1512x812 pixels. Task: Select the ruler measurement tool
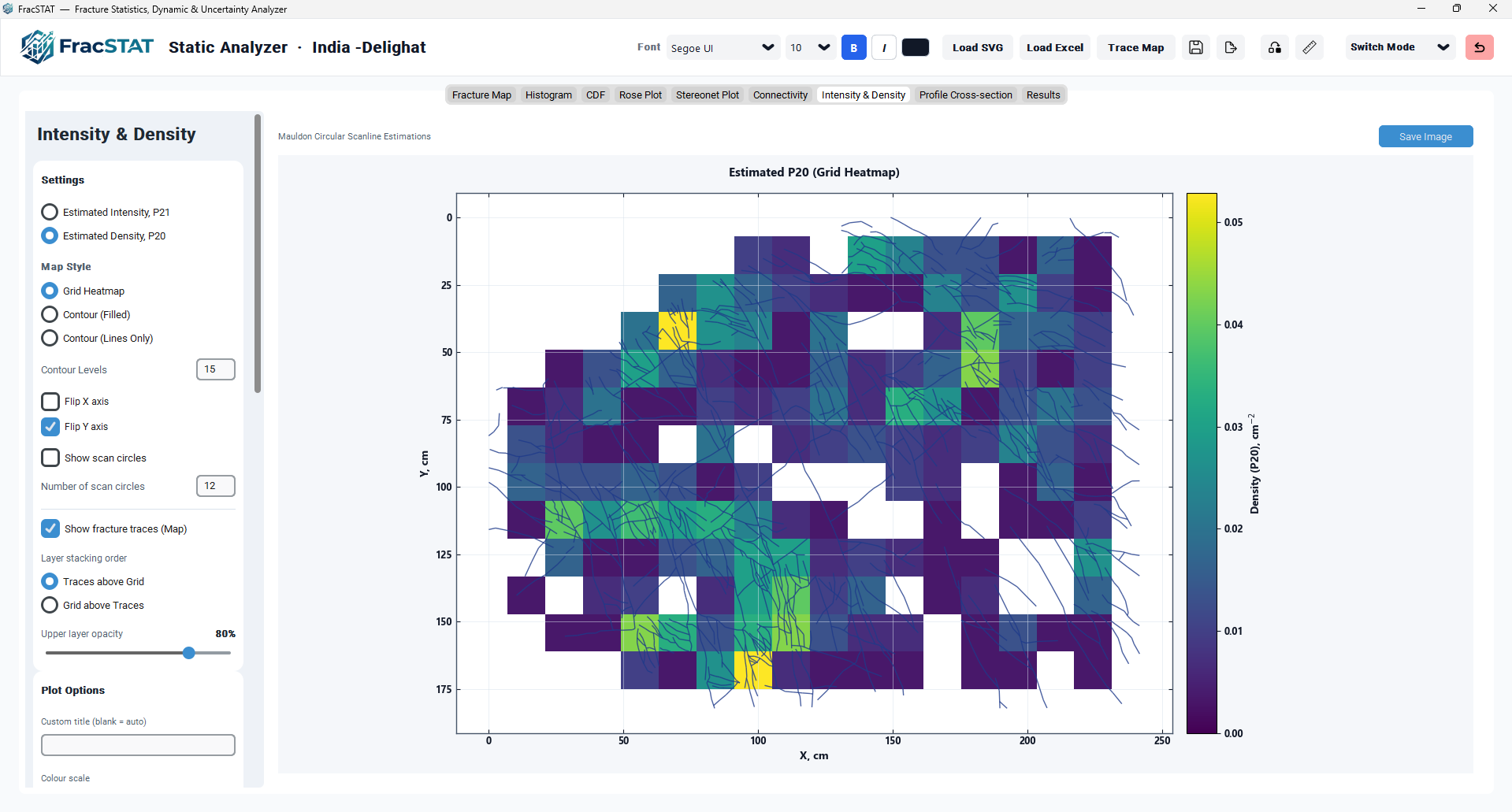1310,47
